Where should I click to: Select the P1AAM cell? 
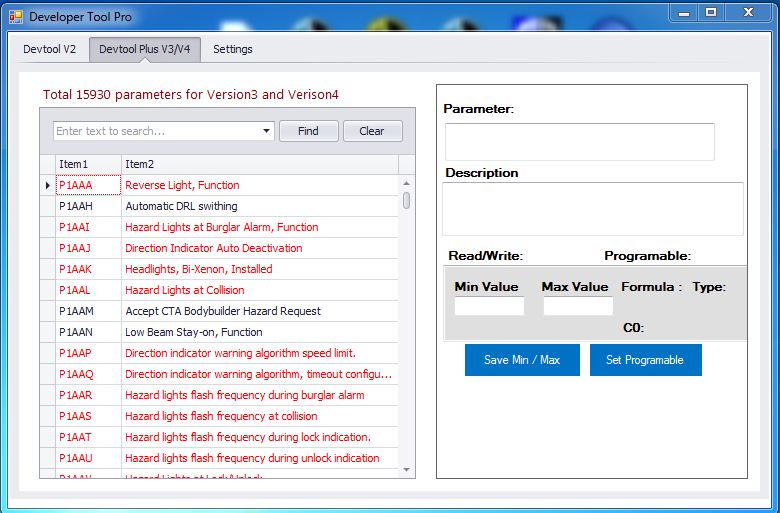(88, 311)
